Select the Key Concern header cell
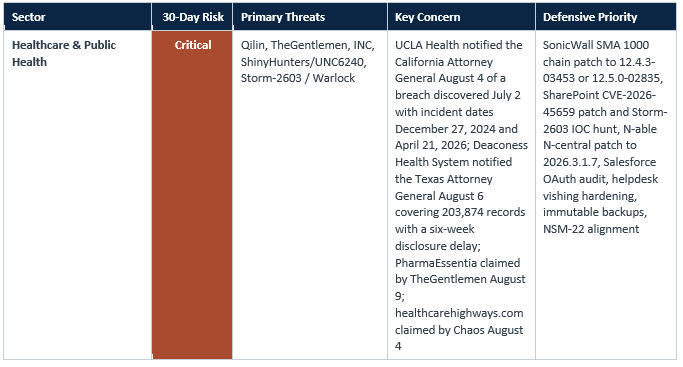This screenshot has width=683, height=367. tap(461, 17)
